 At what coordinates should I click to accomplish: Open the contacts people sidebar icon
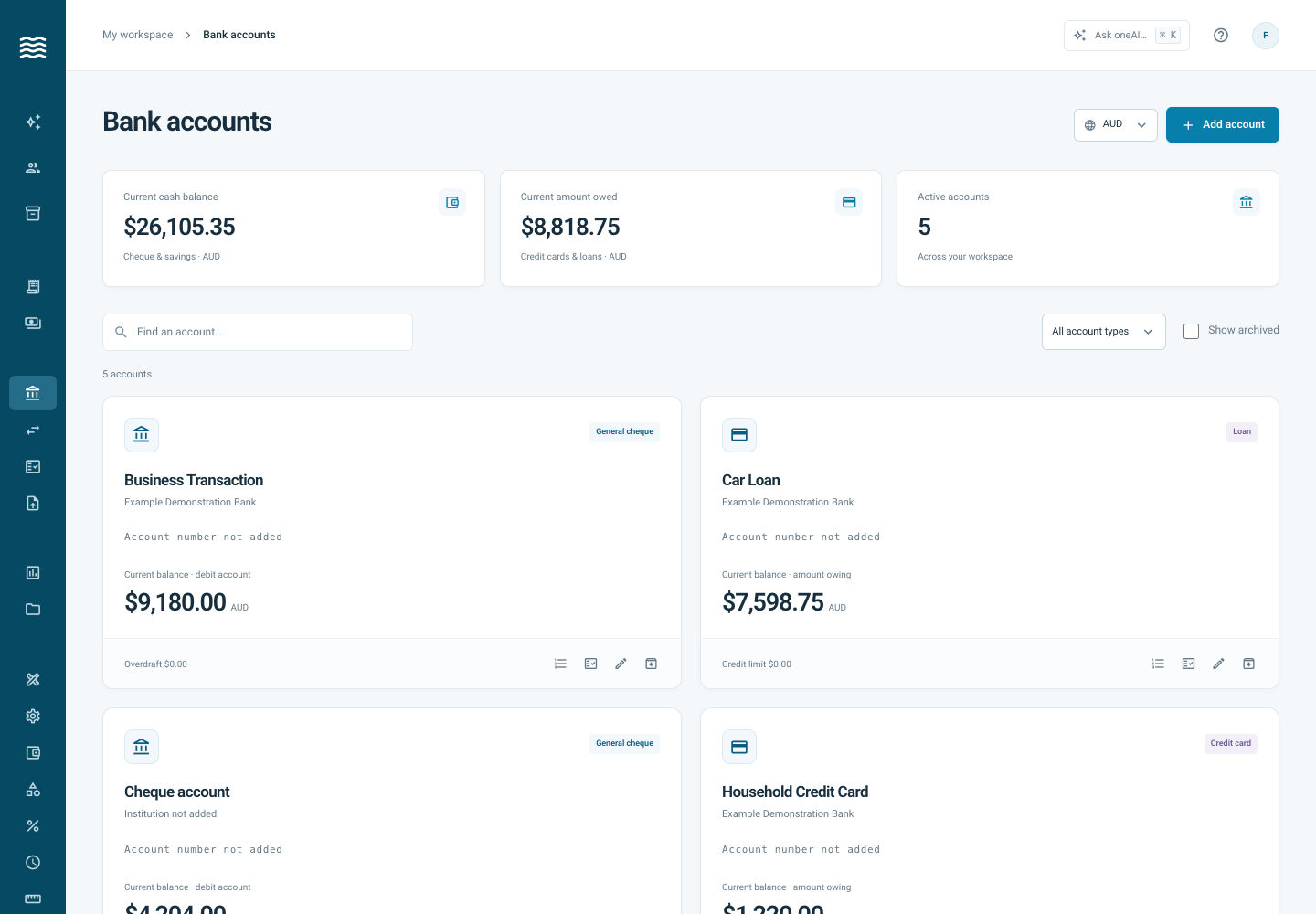(x=33, y=167)
